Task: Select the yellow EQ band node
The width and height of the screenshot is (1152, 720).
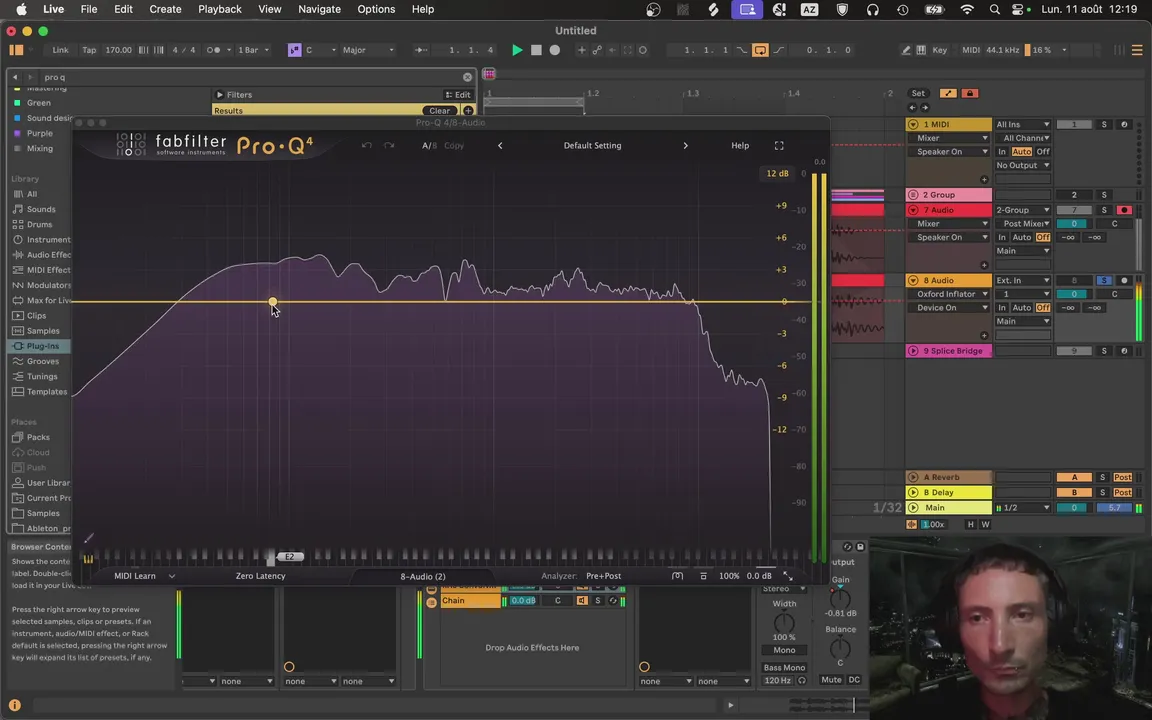Action: (273, 301)
